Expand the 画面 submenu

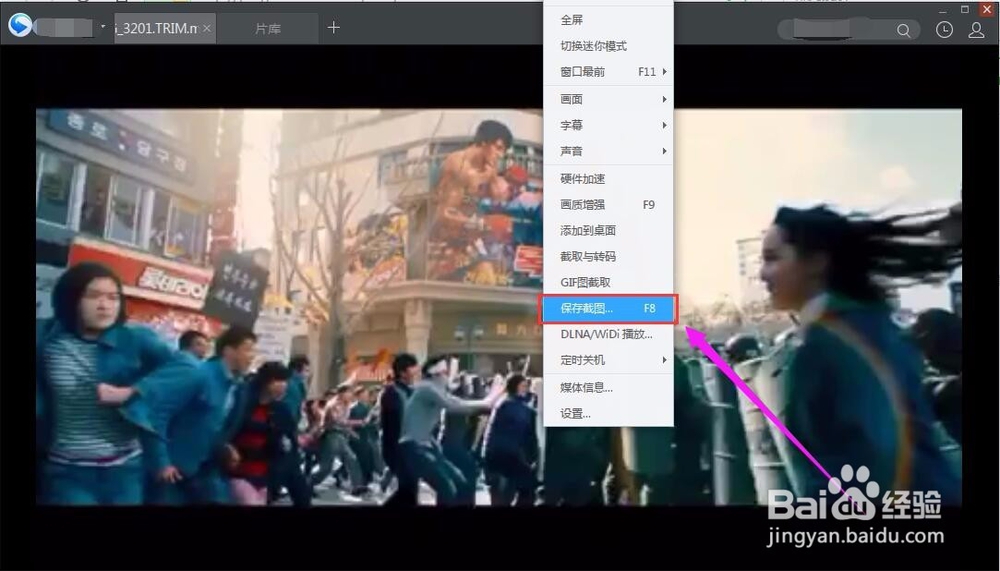608,99
